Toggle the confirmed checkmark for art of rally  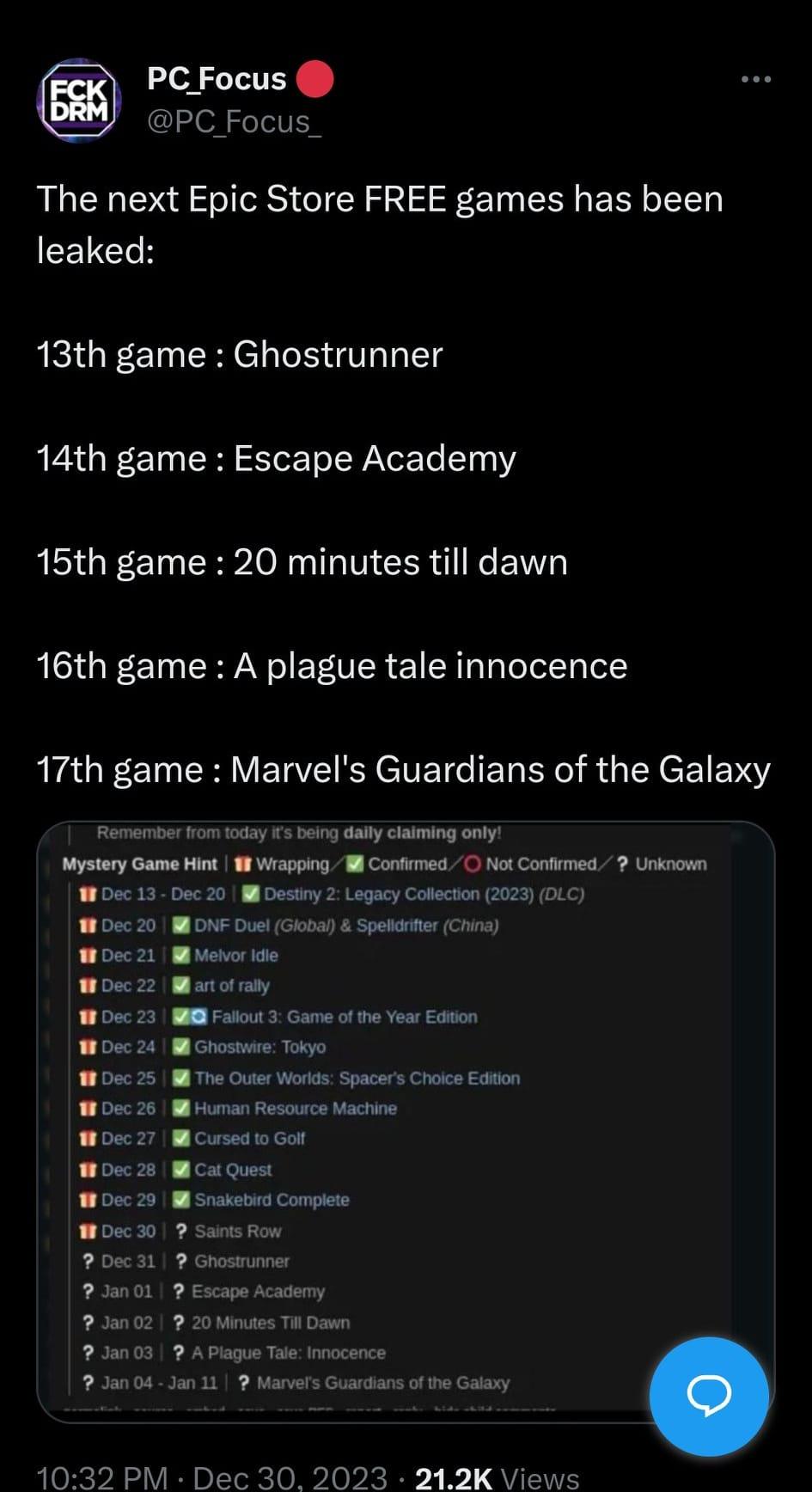[180, 986]
